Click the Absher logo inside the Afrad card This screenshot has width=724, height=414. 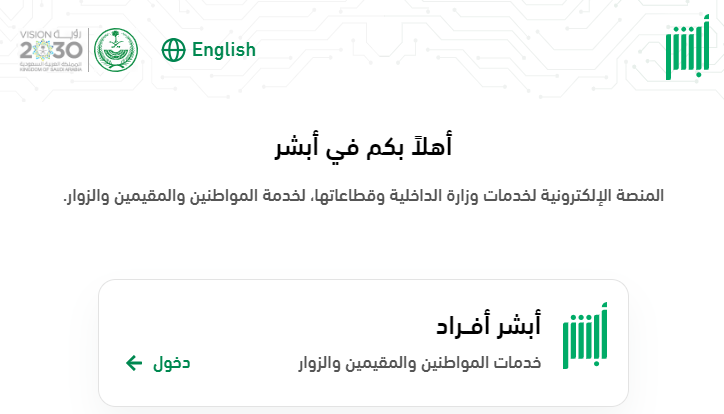click(585, 336)
